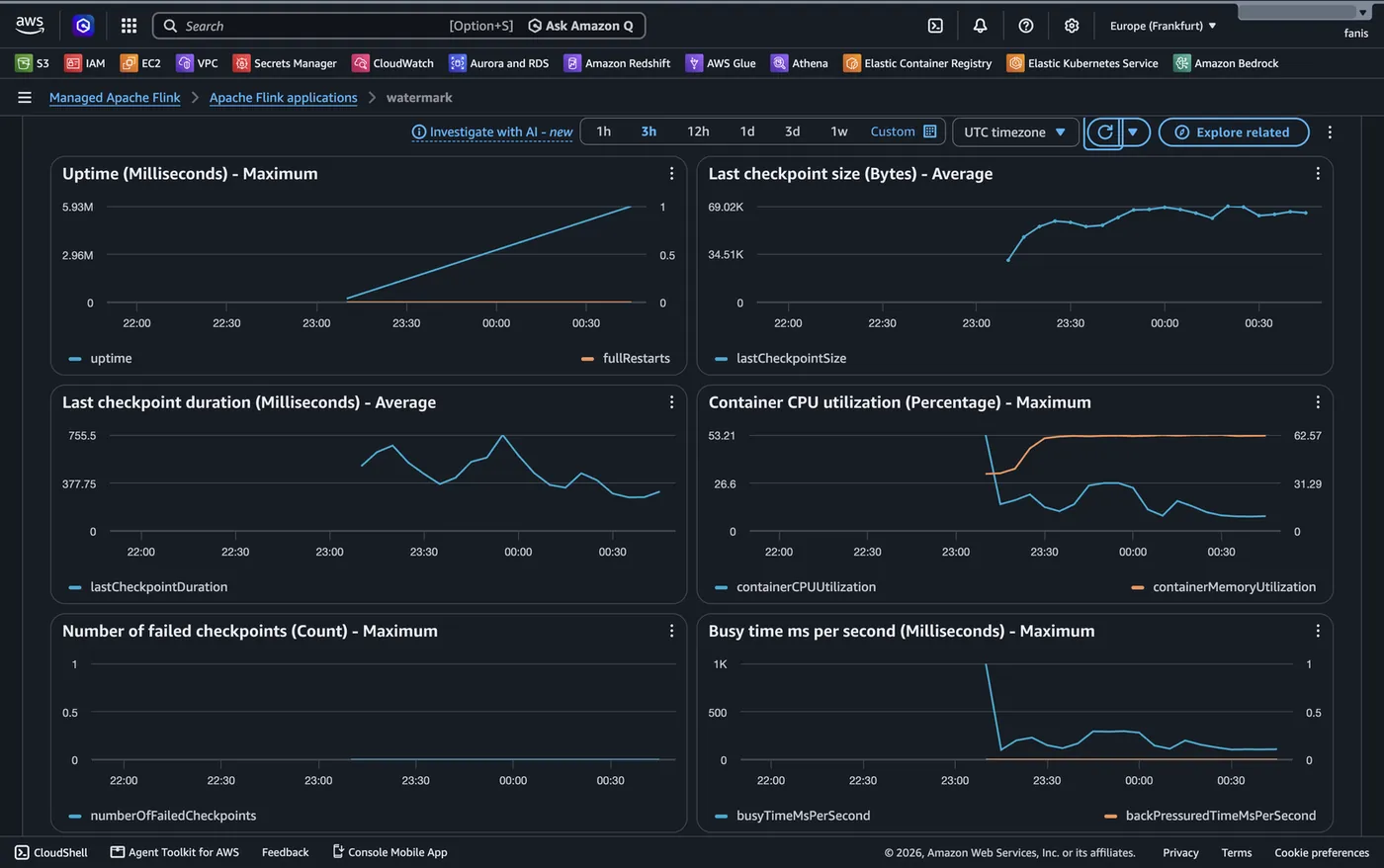The width and height of the screenshot is (1384, 868).
Task: Open Last checkpoint size widget menu
Action: pyautogui.click(x=1318, y=173)
